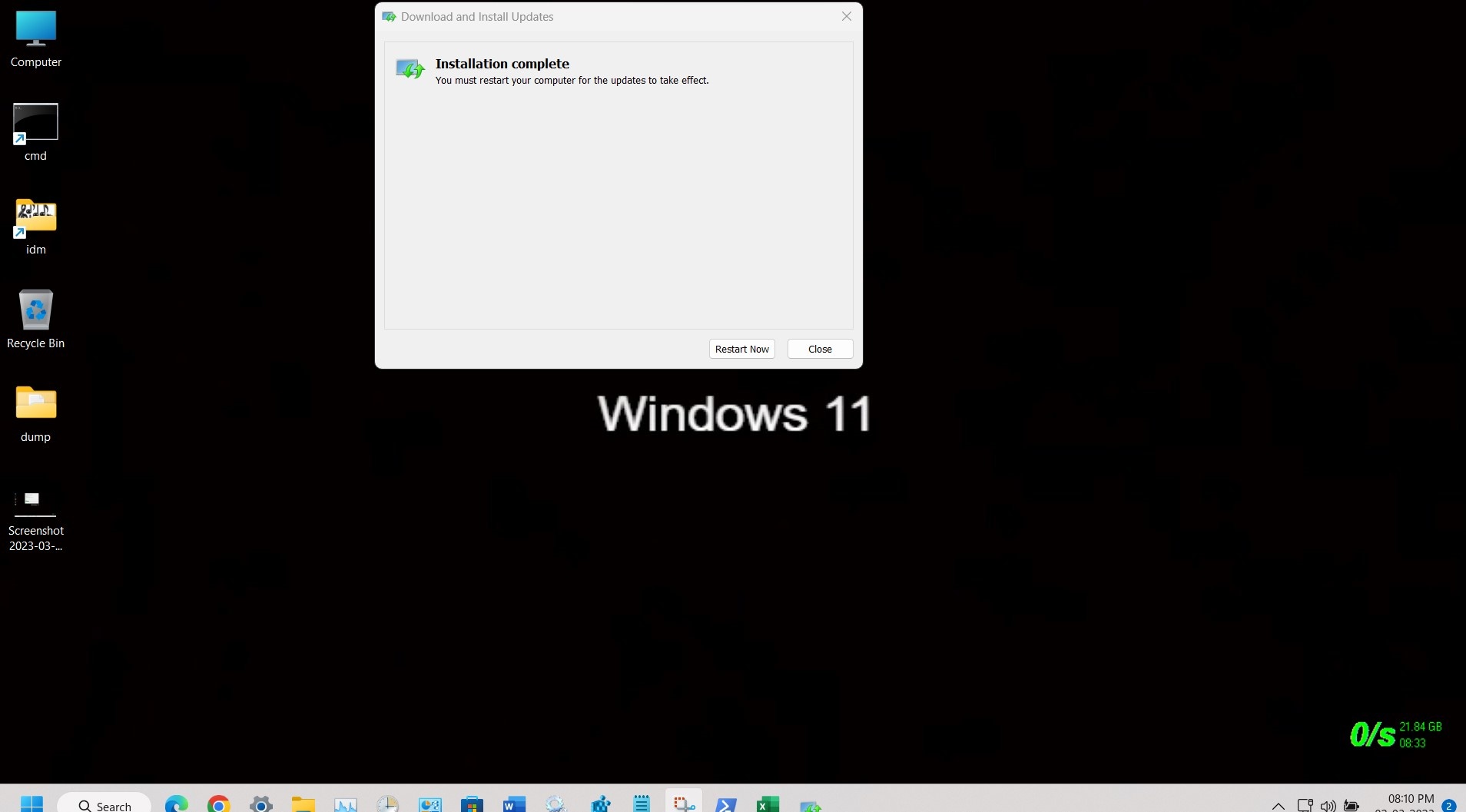Open the network status tray icon
The width and height of the screenshot is (1466, 812).
1305,805
